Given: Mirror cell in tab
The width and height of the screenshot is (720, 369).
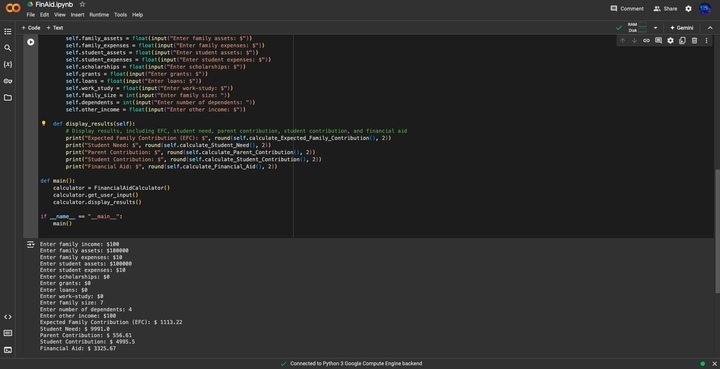Looking at the screenshot, I should pos(682,41).
